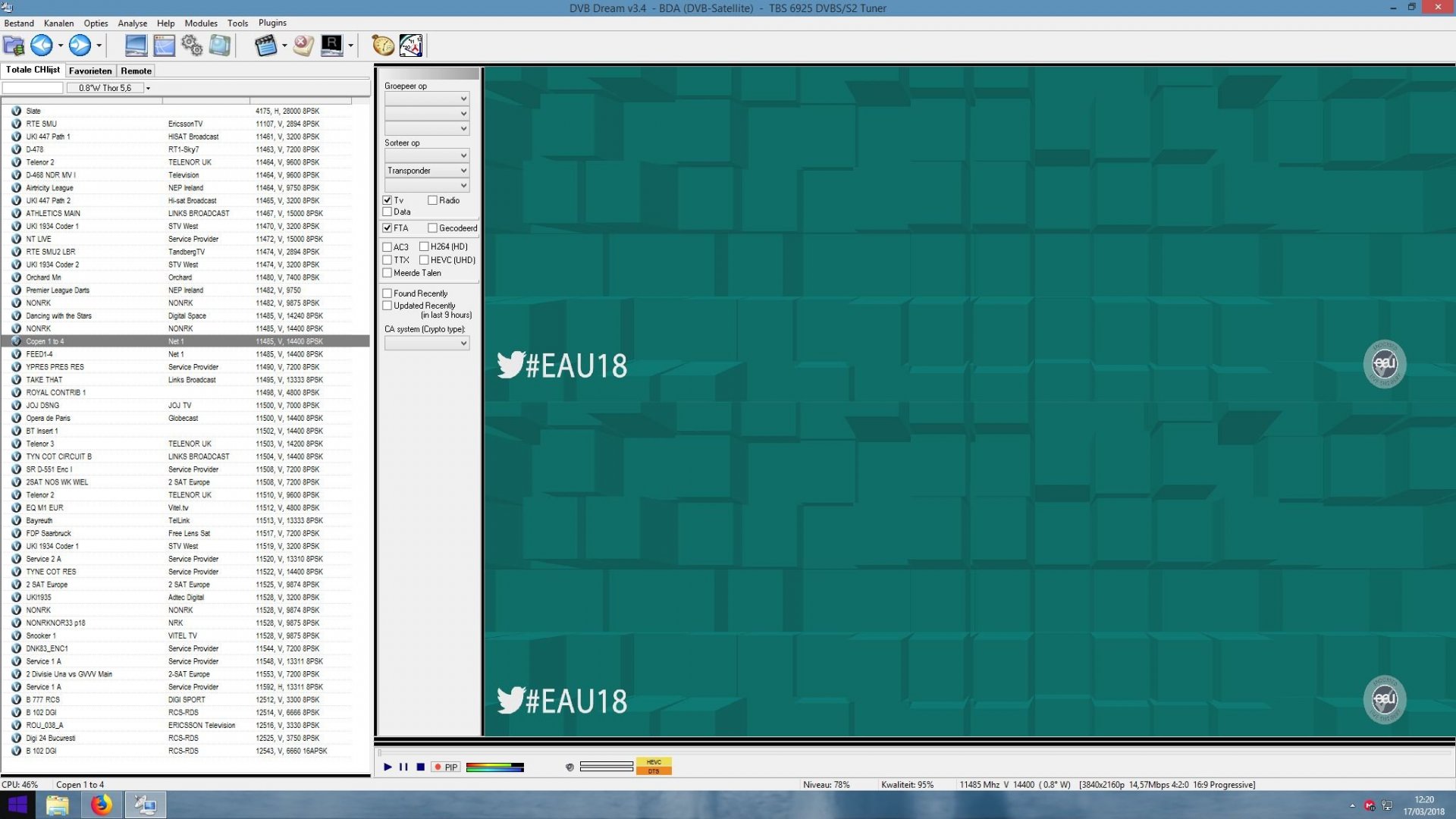Open the Plugins menu
The height and width of the screenshot is (819, 1456).
click(271, 23)
